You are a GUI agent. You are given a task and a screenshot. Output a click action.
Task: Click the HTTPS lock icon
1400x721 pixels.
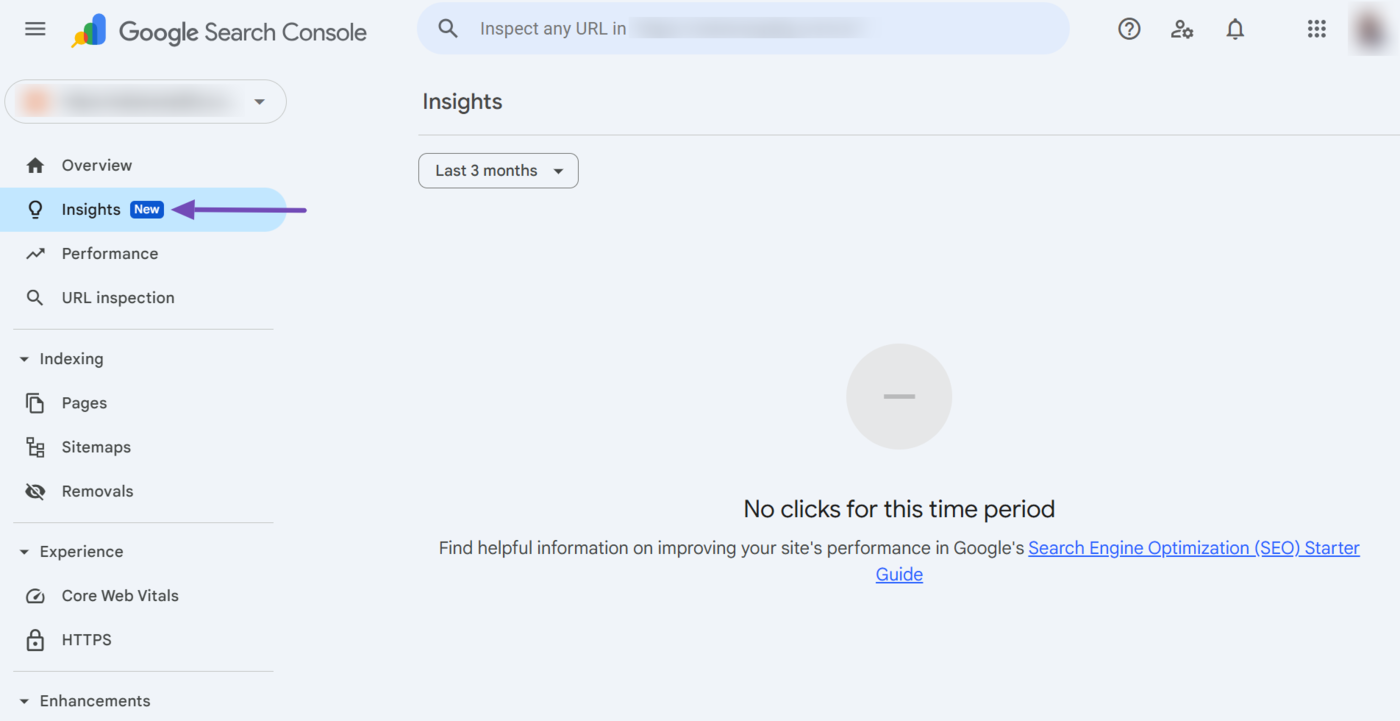point(35,640)
